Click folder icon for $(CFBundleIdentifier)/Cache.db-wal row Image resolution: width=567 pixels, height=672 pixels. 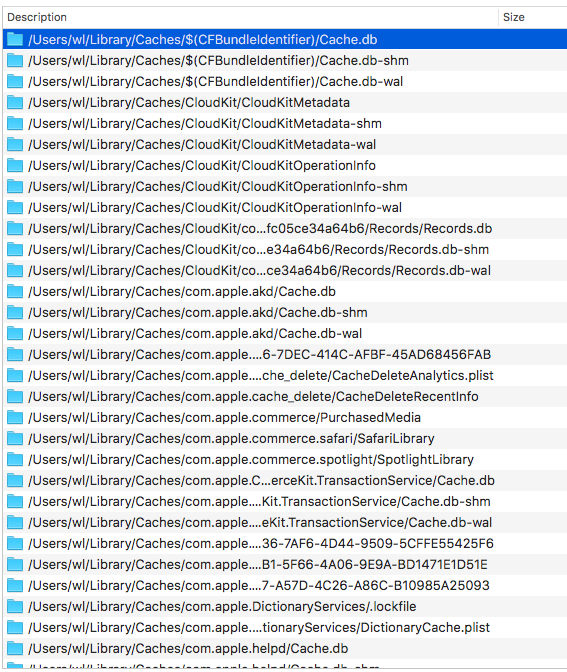click(x=15, y=81)
